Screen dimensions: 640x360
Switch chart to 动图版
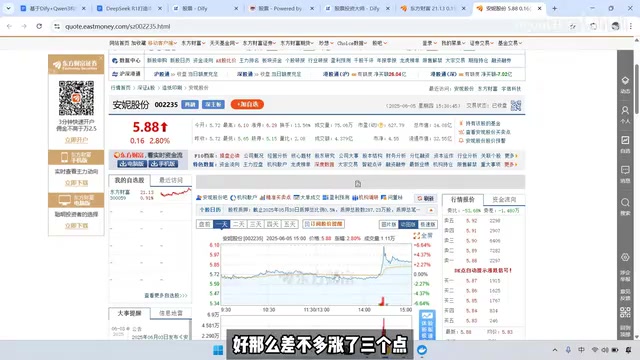coord(408,224)
